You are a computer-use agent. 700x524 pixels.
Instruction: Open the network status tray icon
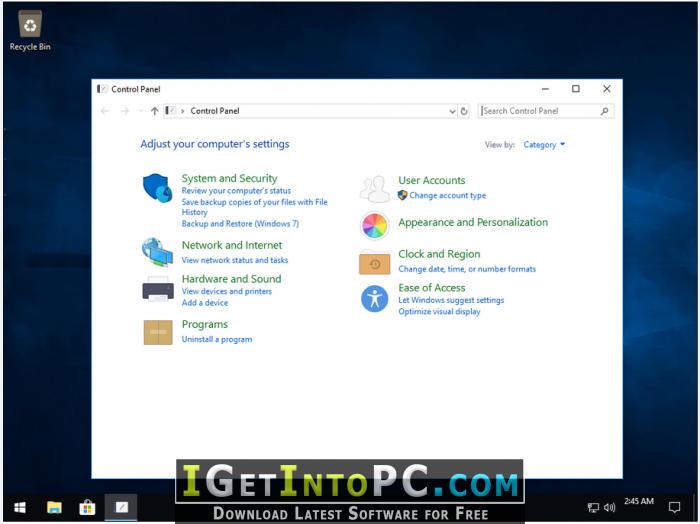593,507
